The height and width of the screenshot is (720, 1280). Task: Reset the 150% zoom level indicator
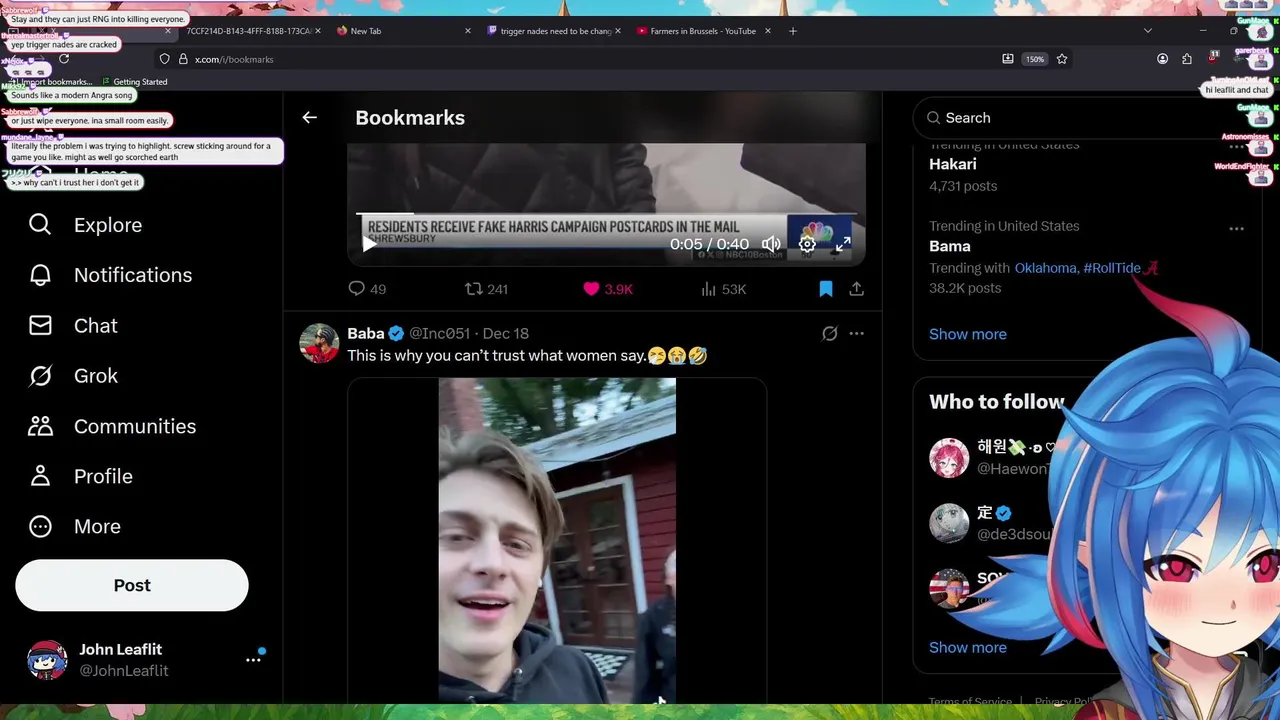pyautogui.click(x=1035, y=59)
